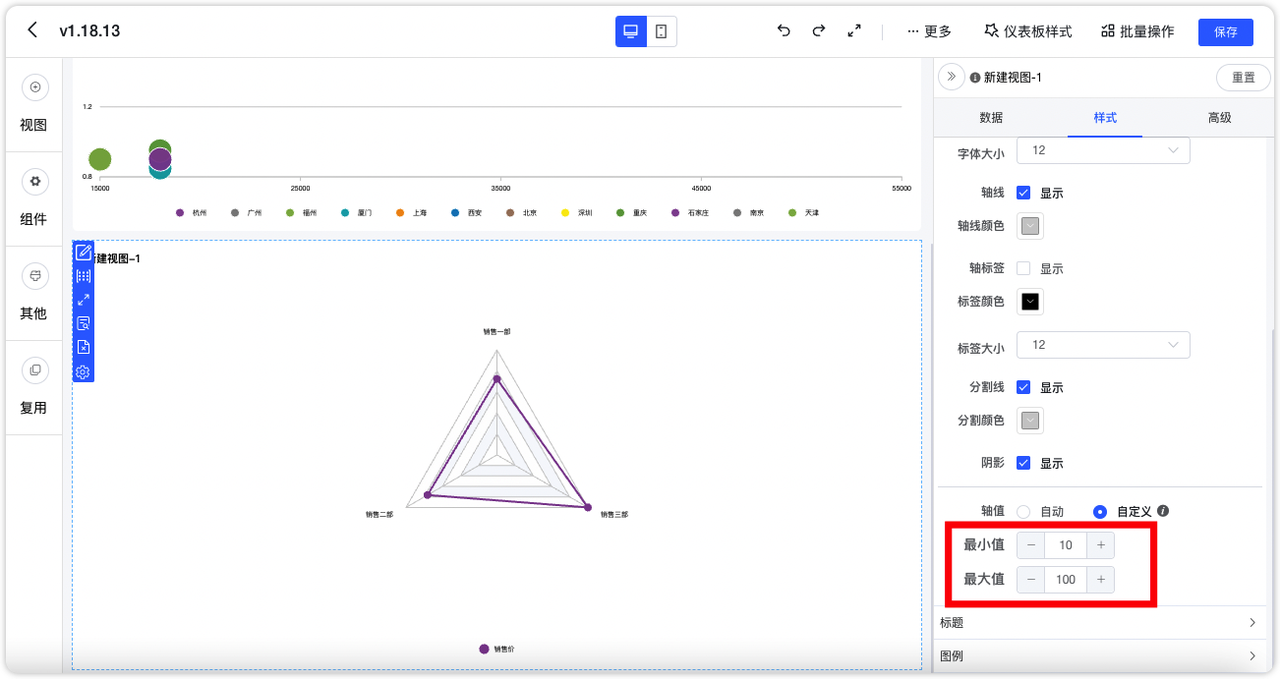Viewport: 1280px width, 679px height.
Task: Switch to mobile layout preview
Action: 662,31
